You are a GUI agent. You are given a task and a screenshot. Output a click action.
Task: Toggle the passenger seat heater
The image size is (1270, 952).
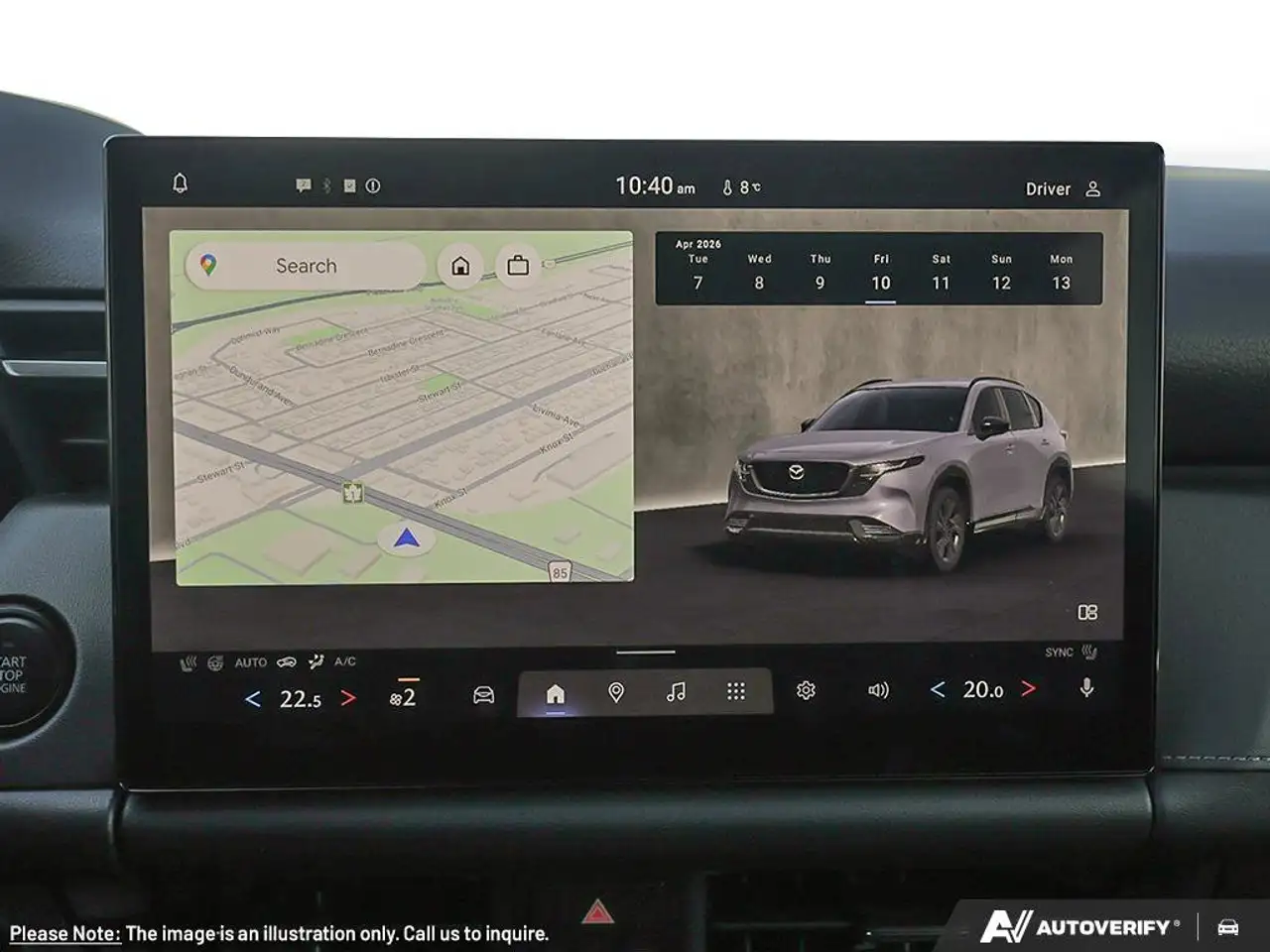tap(1089, 653)
